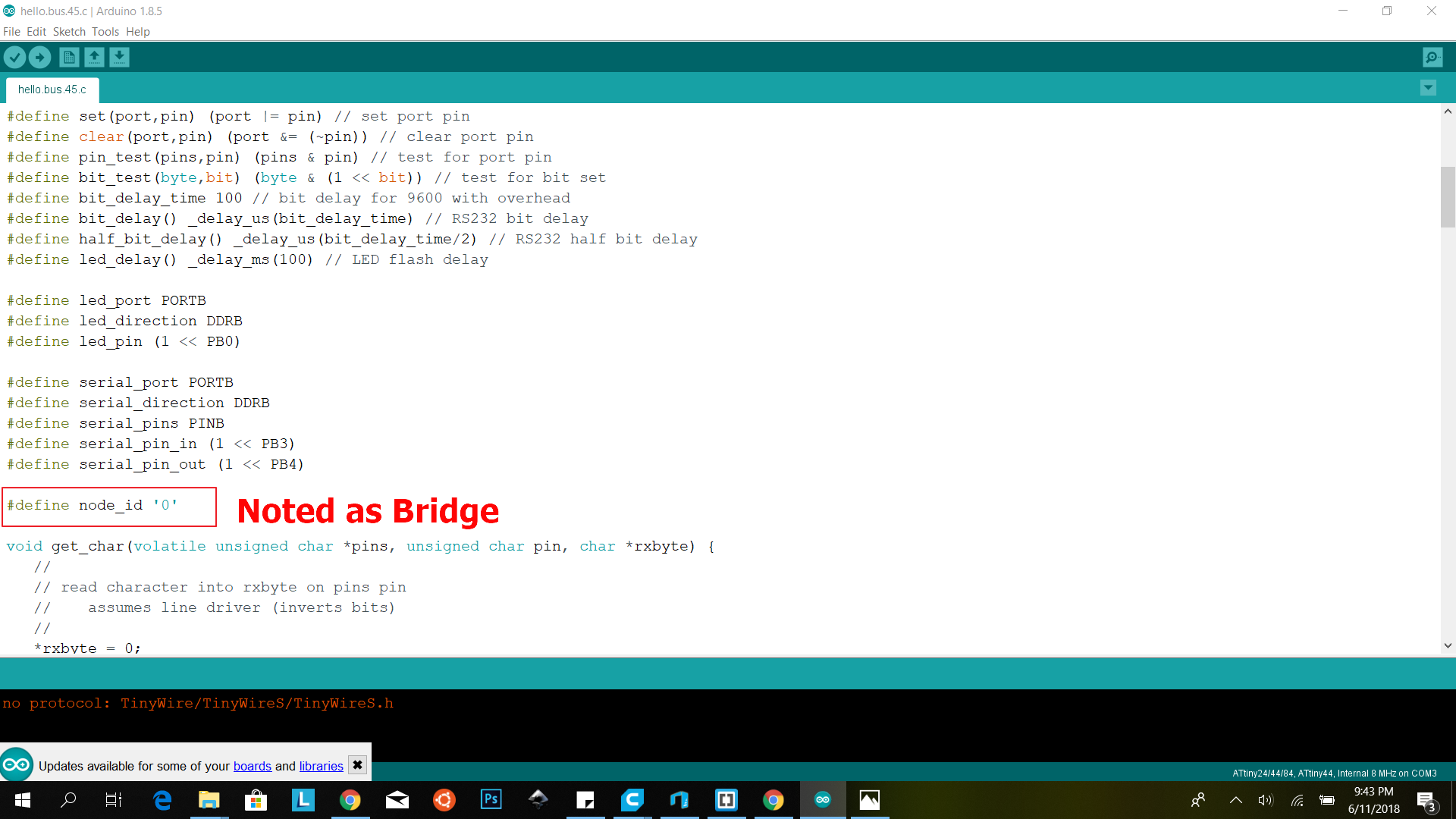
Task: Open the Serial Monitor magnifier icon
Action: pos(1432,57)
